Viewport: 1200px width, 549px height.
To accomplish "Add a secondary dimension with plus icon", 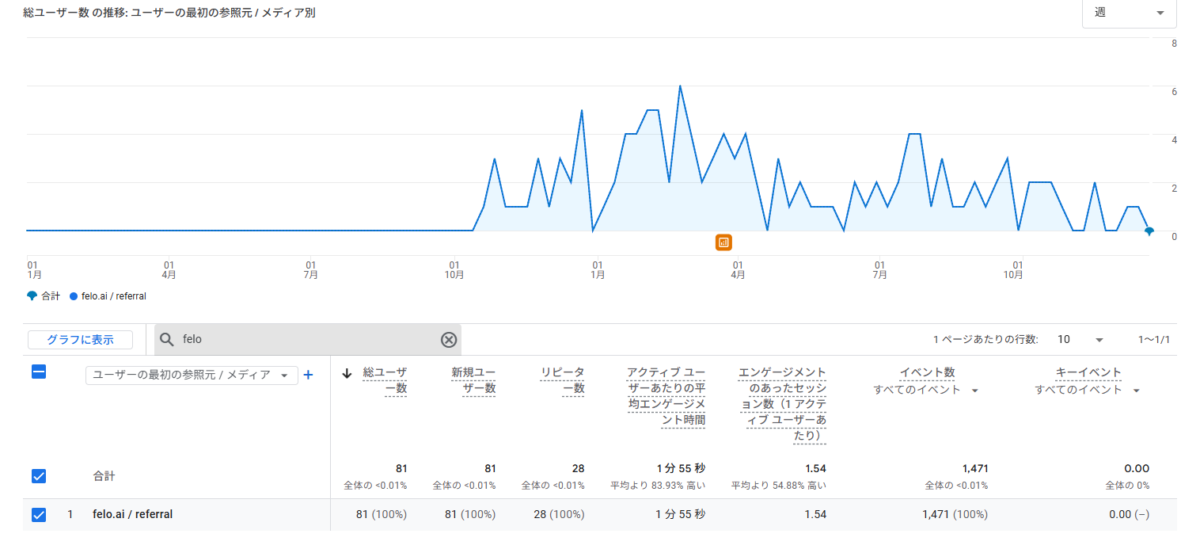I will tap(308, 375).
